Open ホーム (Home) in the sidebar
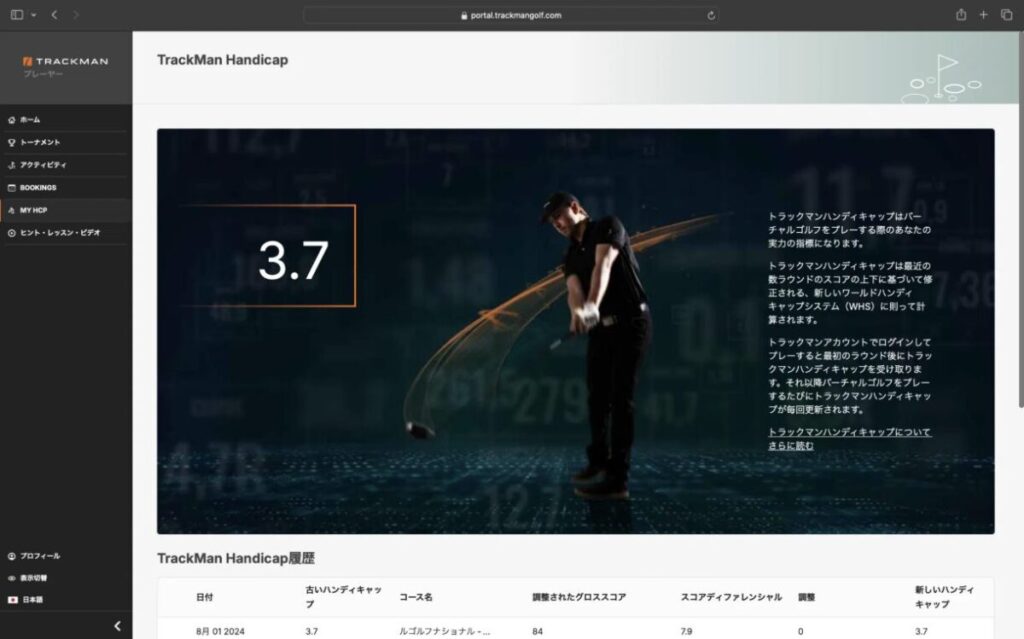1024x639 pixels. 30,120
